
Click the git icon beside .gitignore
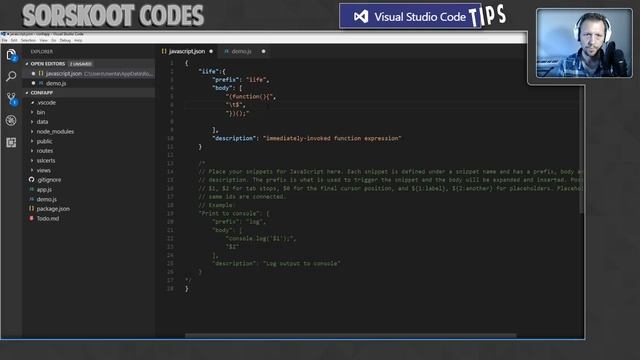pos(31,180)
